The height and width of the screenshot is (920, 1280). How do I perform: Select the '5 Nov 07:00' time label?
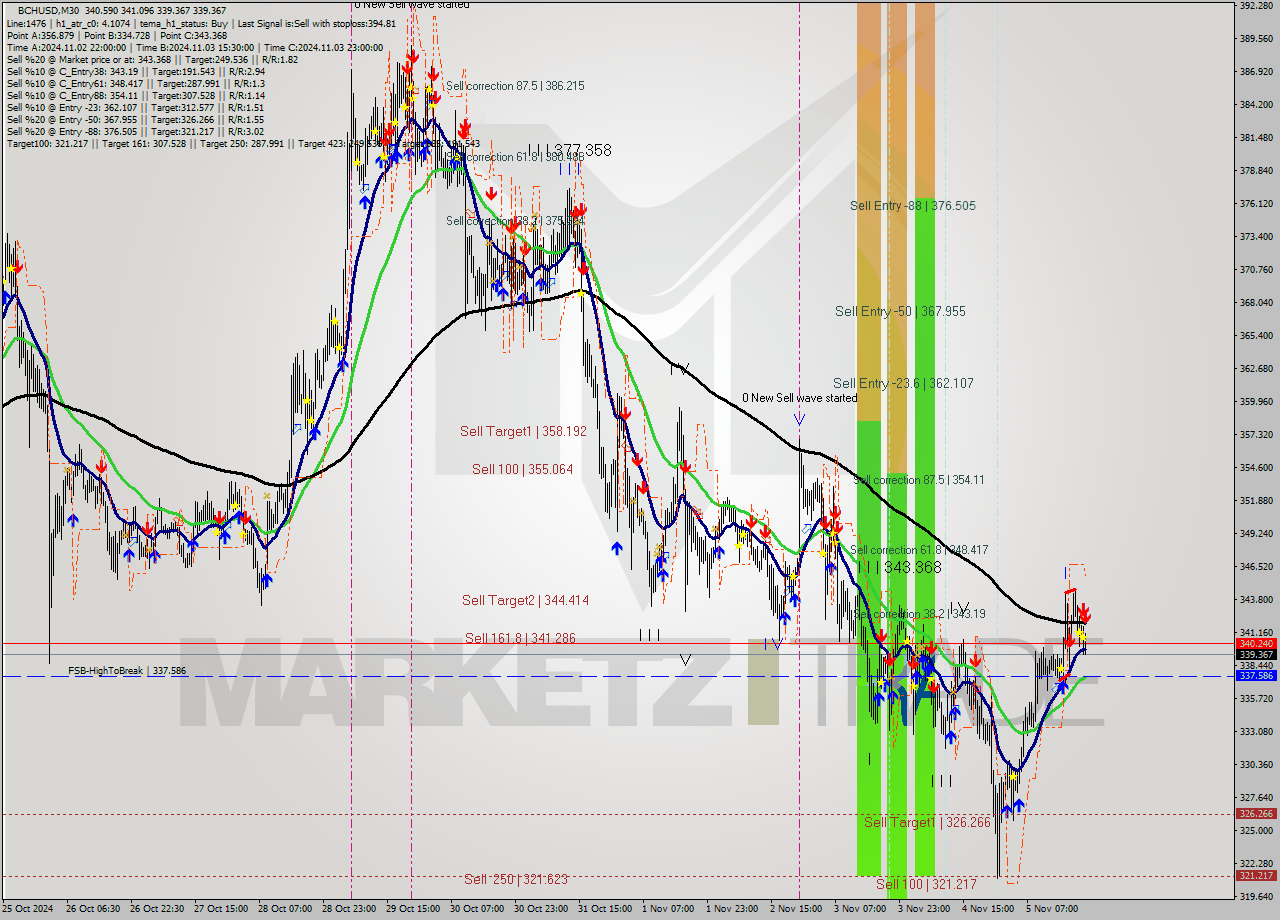1052,909
